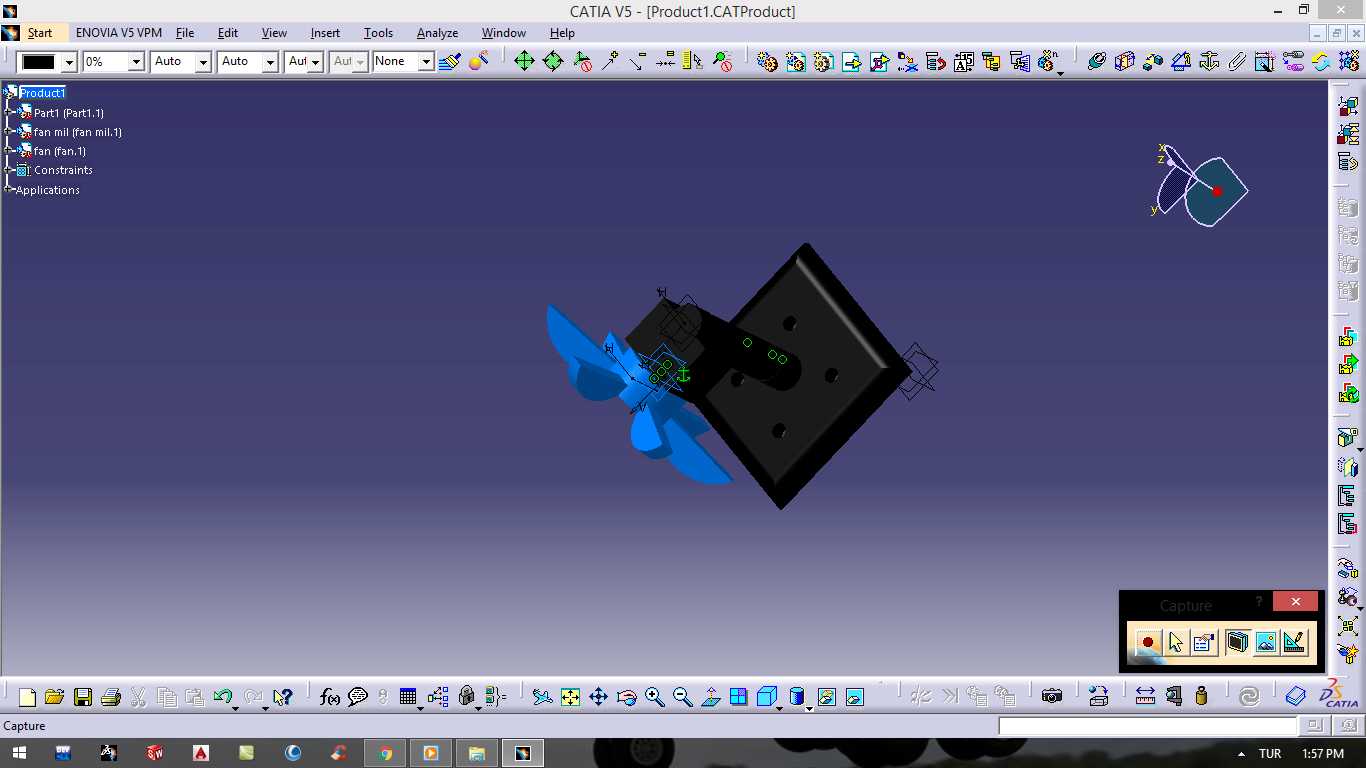The height and width of the screenshot is (768, 1366).
Task: Expand the fan mil (fan mil.1) node
Action: (9, 131)
